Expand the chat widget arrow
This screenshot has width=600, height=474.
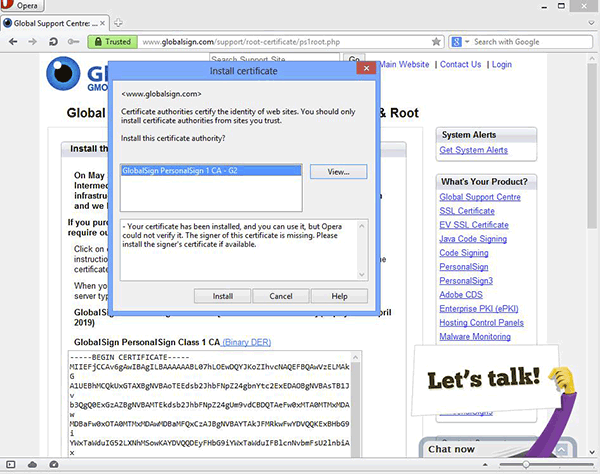coord(561,450)
